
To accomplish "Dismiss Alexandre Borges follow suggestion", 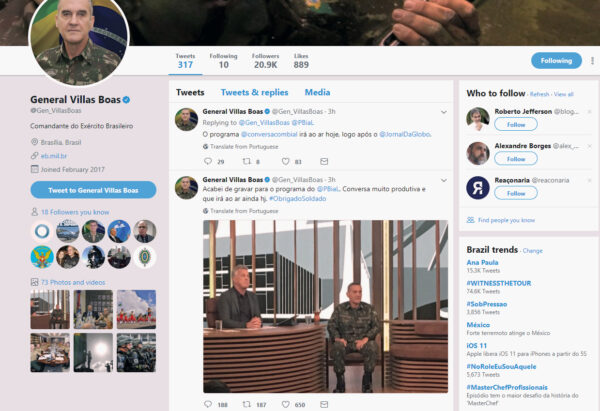I will (589, 146).
